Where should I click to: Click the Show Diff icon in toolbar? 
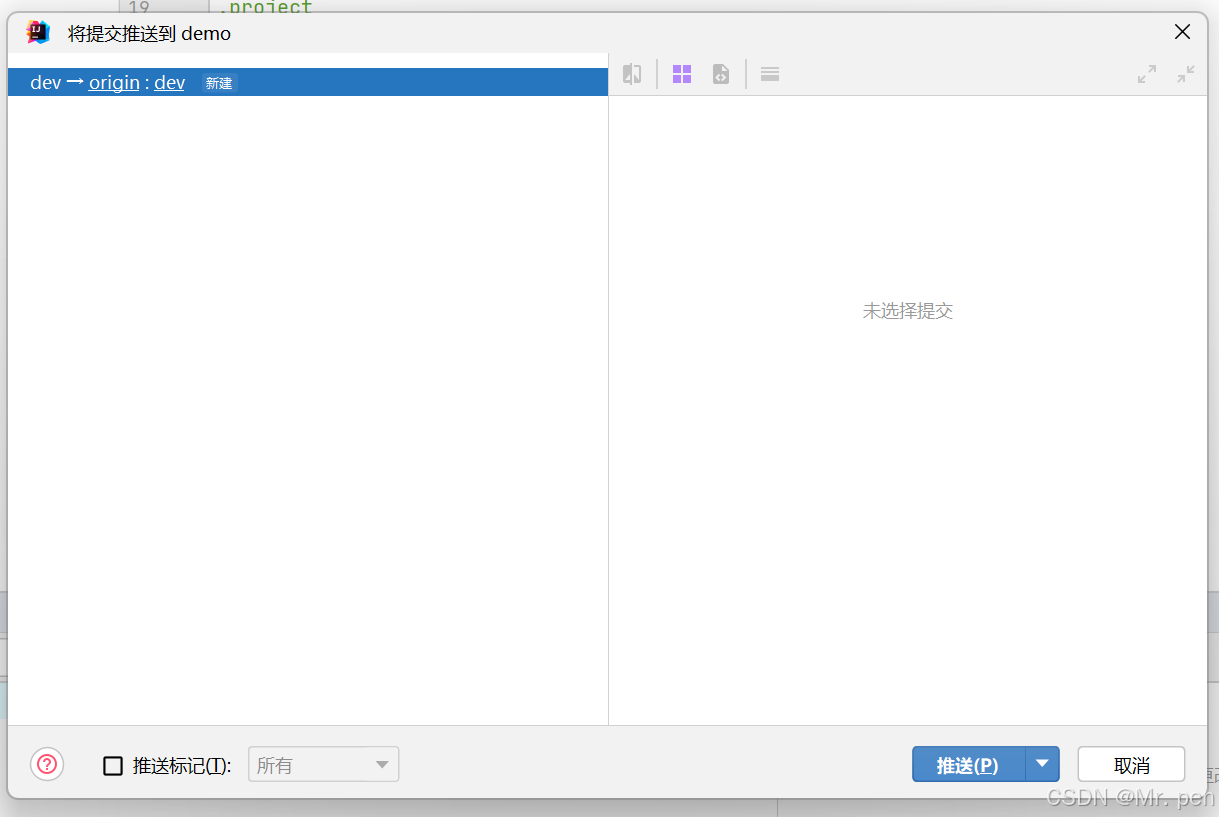point(632,74)
